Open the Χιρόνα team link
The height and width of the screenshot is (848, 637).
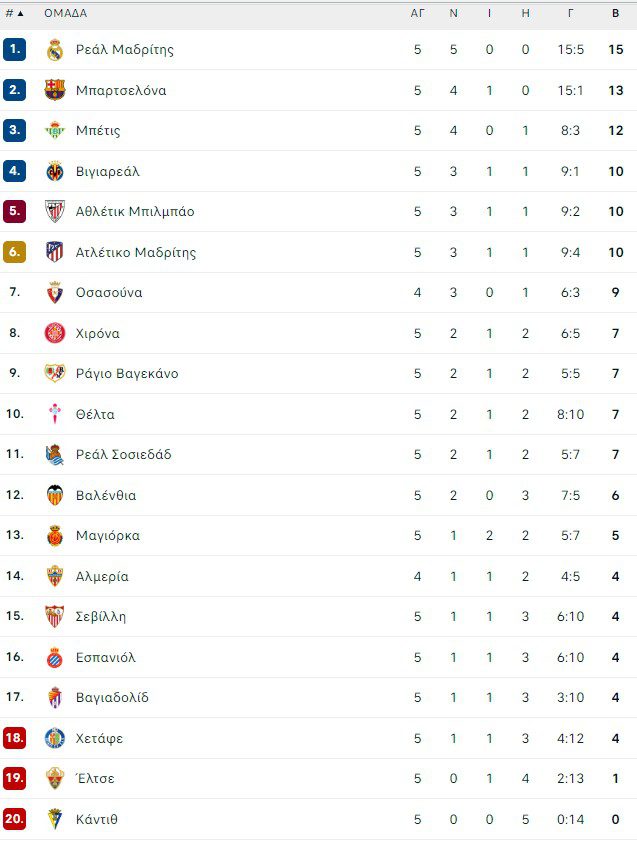coord(97,333)
